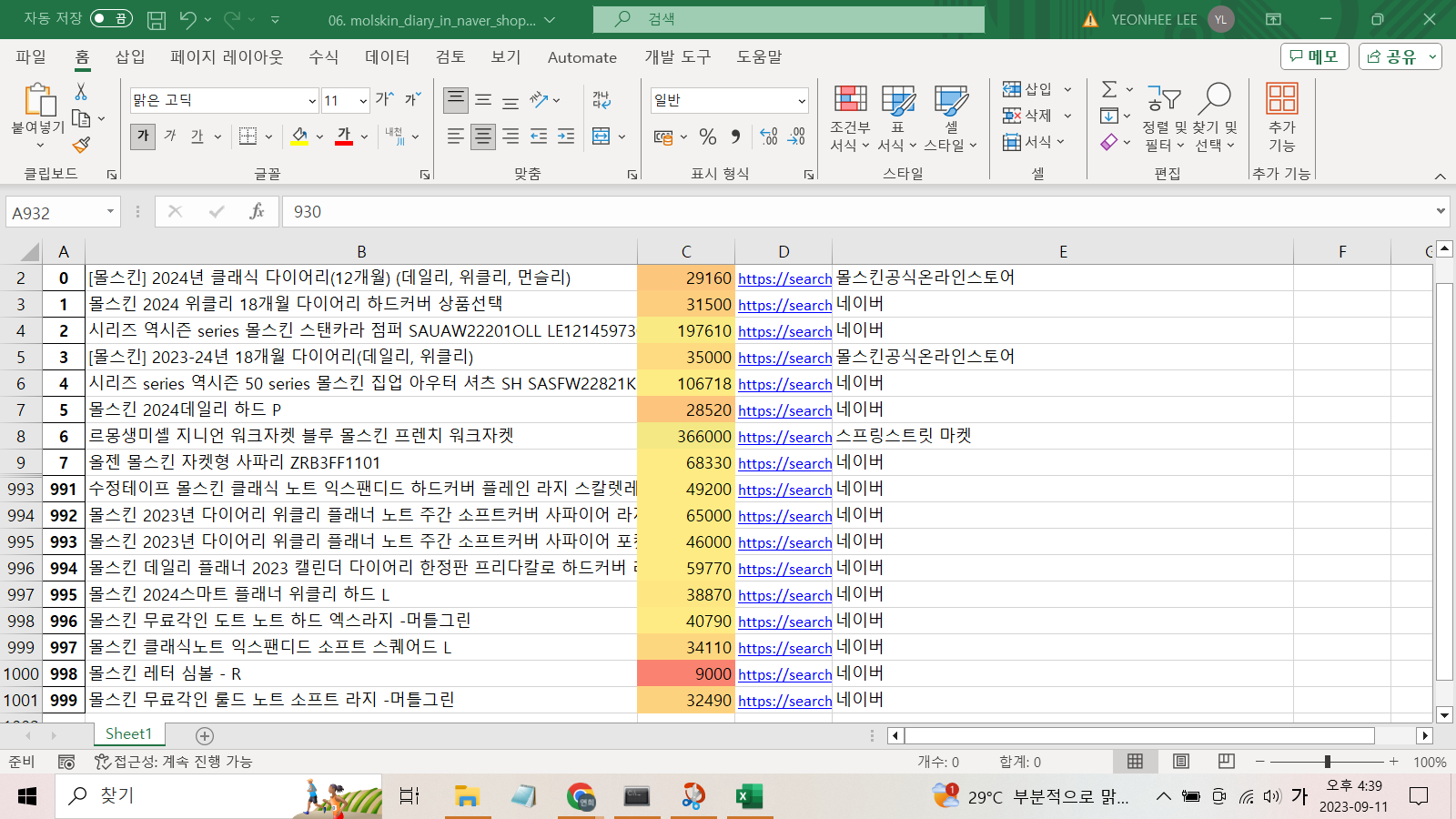Screen dimensions: 1456x819
Task: Open the 수식 ribbon tab
Action: [x=323, y=56]
